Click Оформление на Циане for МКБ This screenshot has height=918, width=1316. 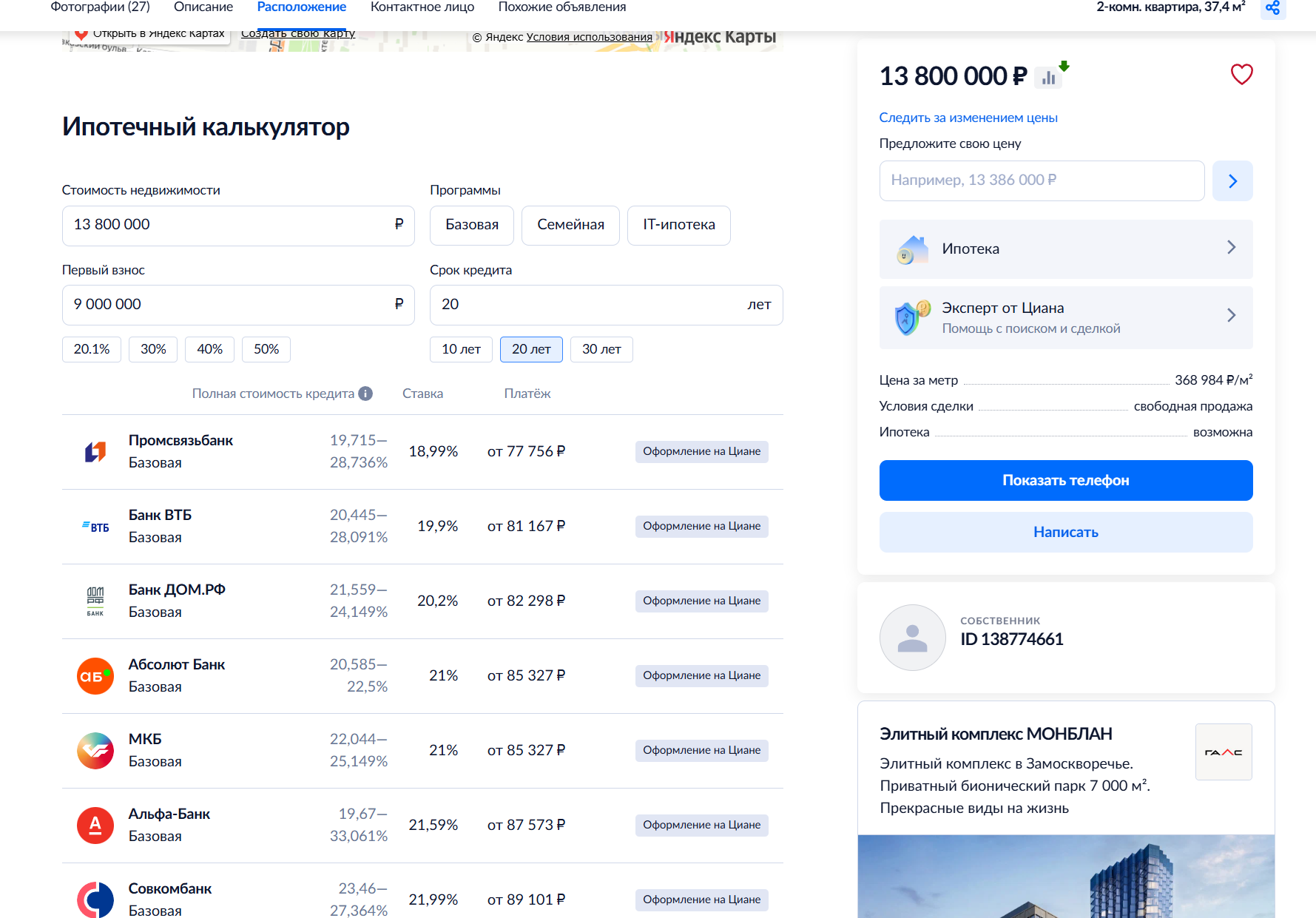click(702, 750)
